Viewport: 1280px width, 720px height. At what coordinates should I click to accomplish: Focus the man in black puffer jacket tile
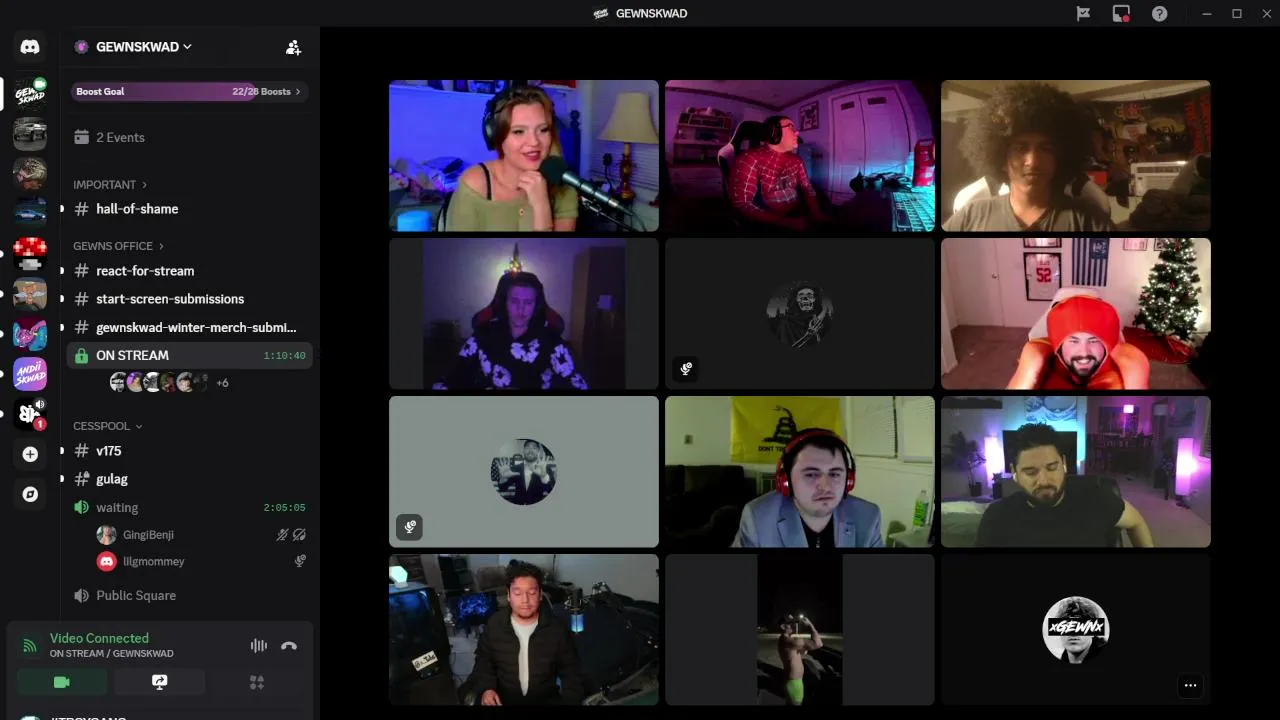coord(524,630)
